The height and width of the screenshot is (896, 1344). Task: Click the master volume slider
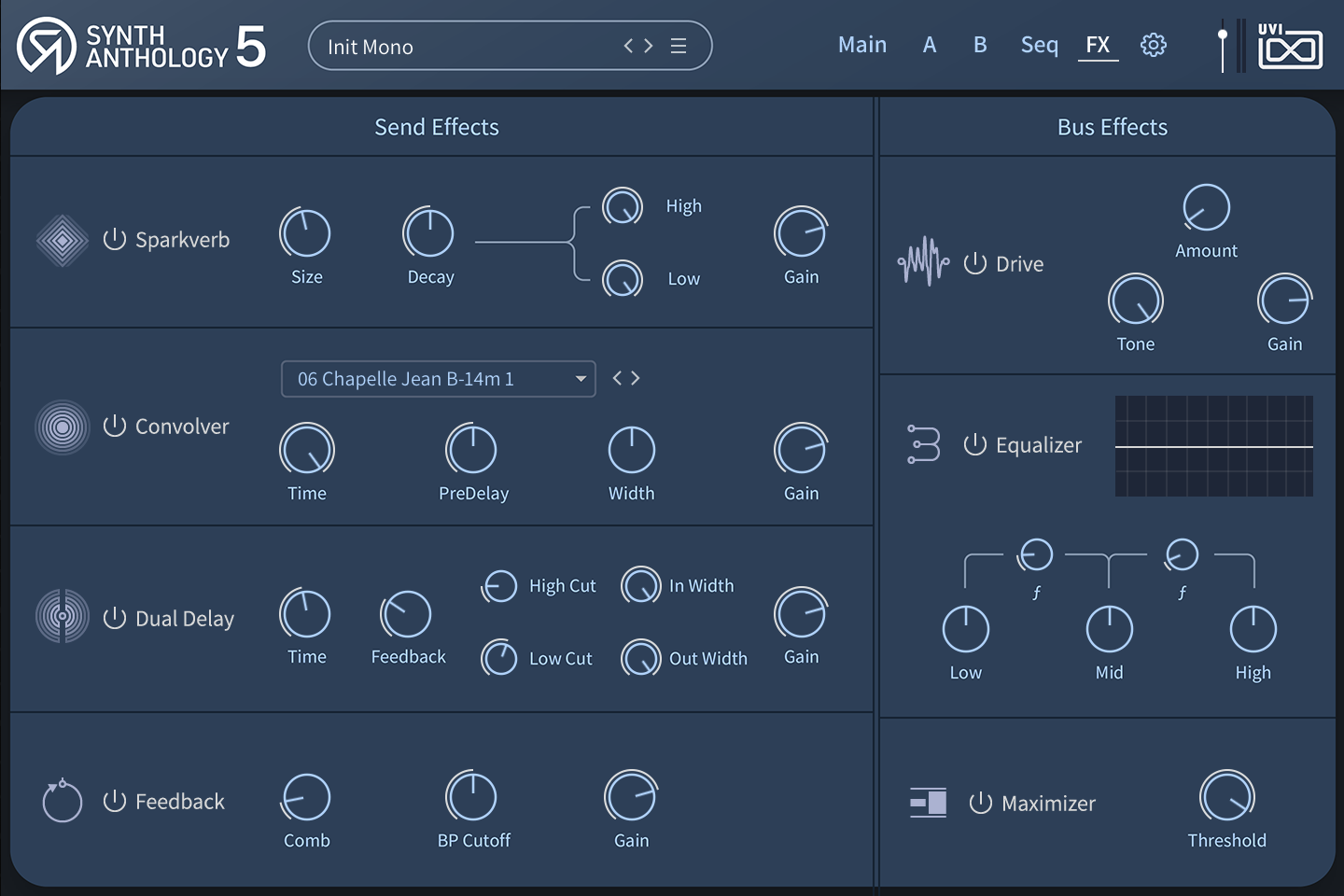(1223, 46)
